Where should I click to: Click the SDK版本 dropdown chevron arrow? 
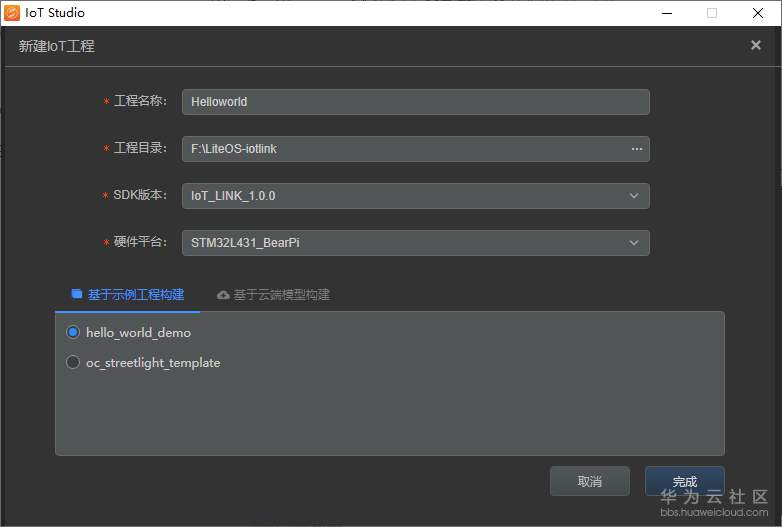634,195
